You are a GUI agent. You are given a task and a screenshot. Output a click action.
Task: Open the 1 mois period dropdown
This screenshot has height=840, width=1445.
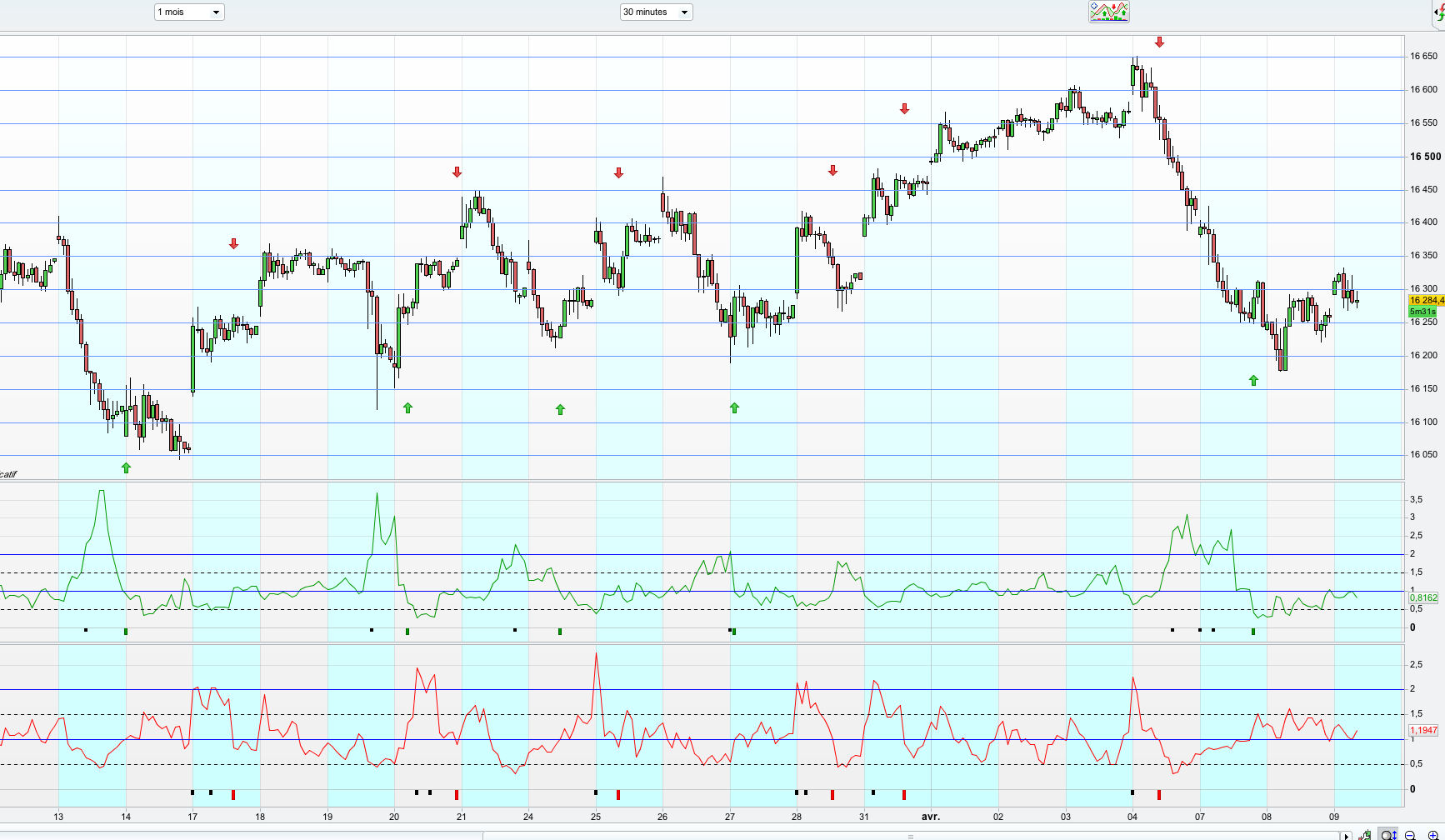[189, 12]
